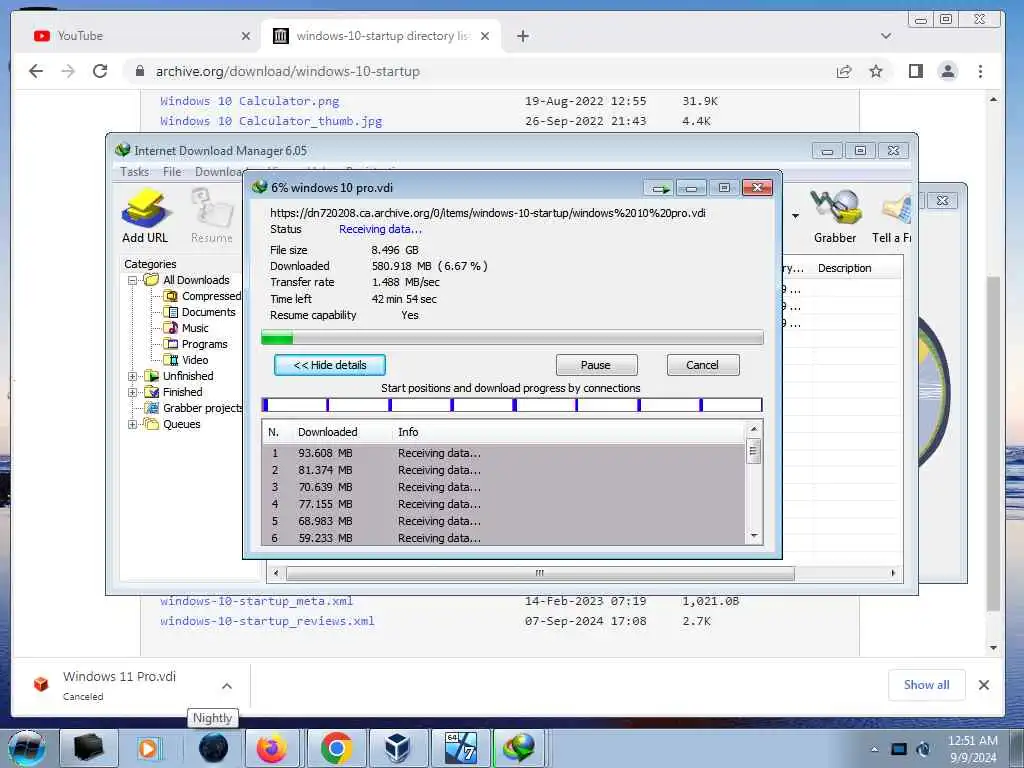Select the Music category

[187, 328]
